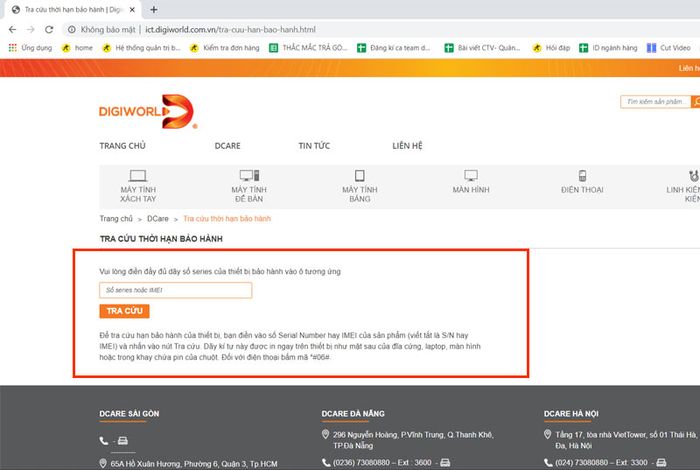
Task: Open the Hỏi đáp bookmark
Action: pos(551,48)
